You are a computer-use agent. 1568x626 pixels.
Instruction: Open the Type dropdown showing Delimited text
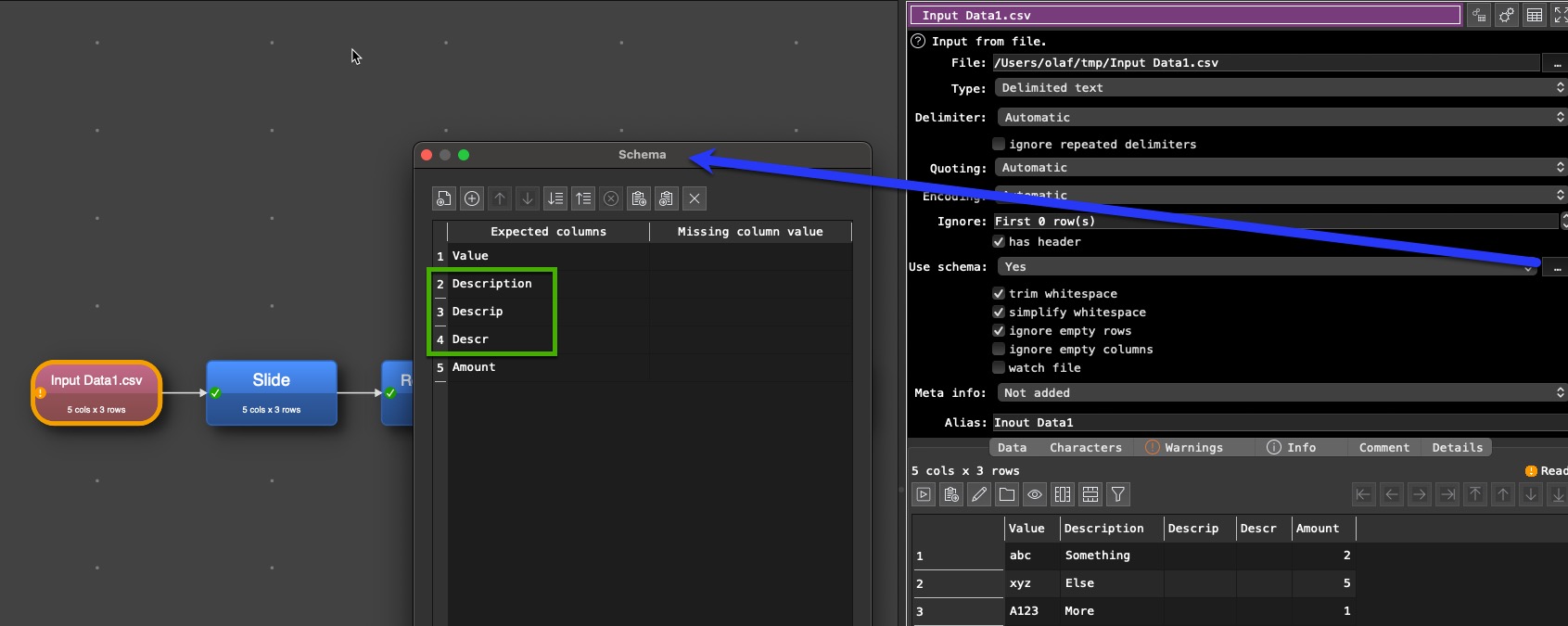[x=1281, y=87]
